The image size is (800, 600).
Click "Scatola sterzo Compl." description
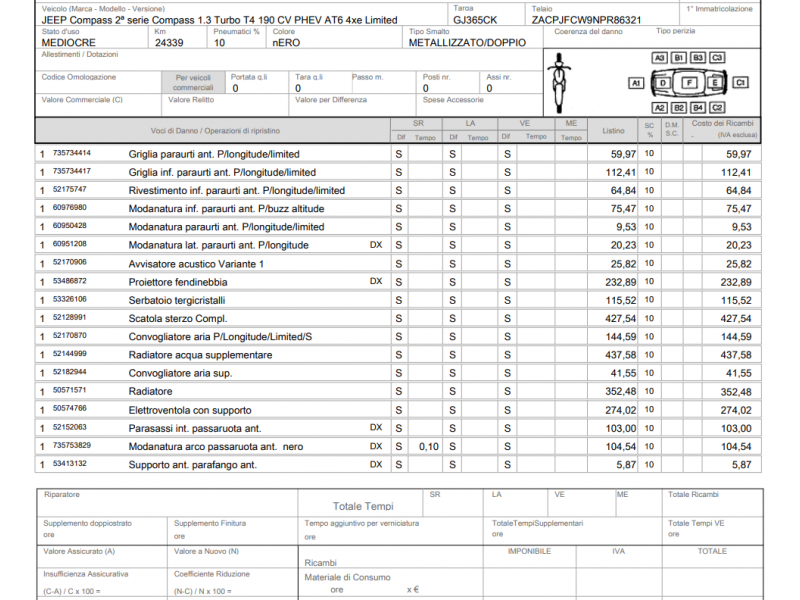click(x=178, y=318)
